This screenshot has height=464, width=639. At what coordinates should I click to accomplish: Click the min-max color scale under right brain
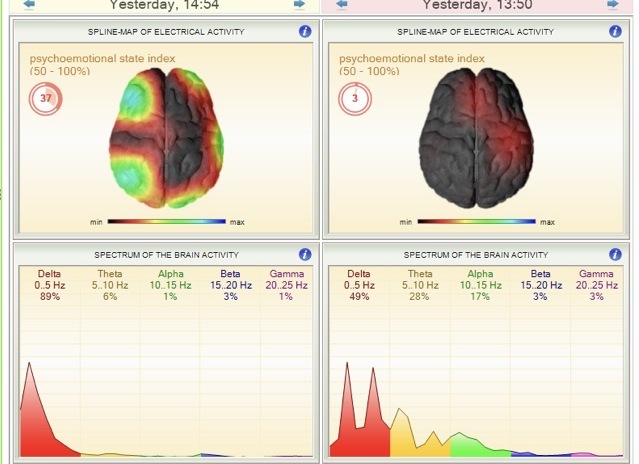click(476, 222)
